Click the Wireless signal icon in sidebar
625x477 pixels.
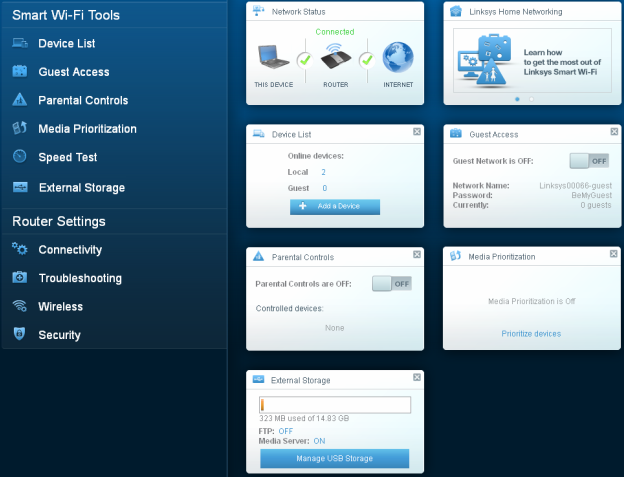coord(20,306)
